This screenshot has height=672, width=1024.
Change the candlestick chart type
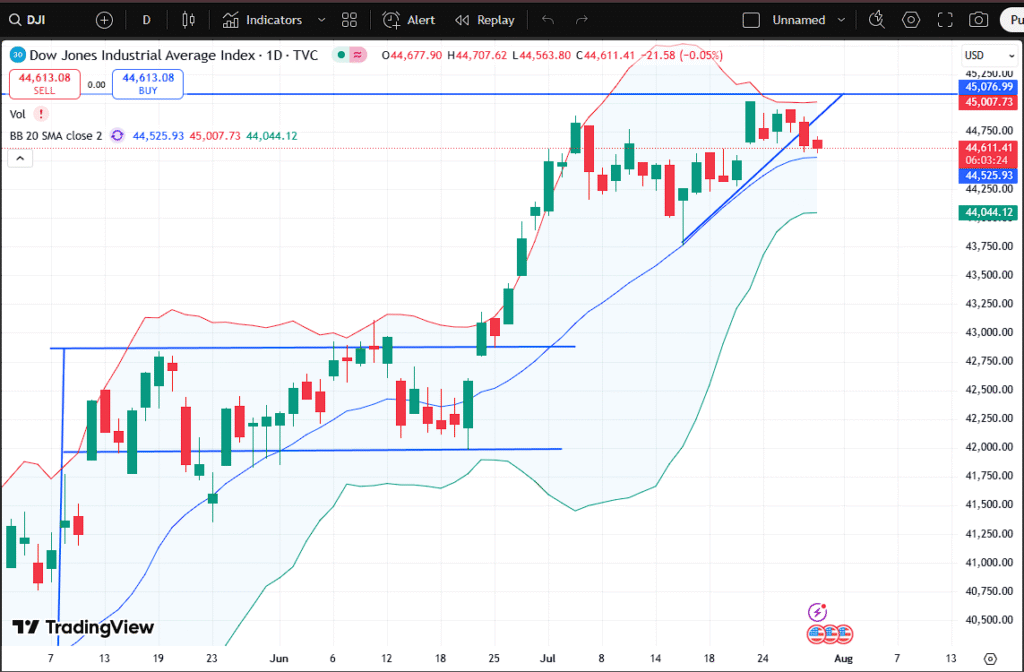click(x=188, y=20)
